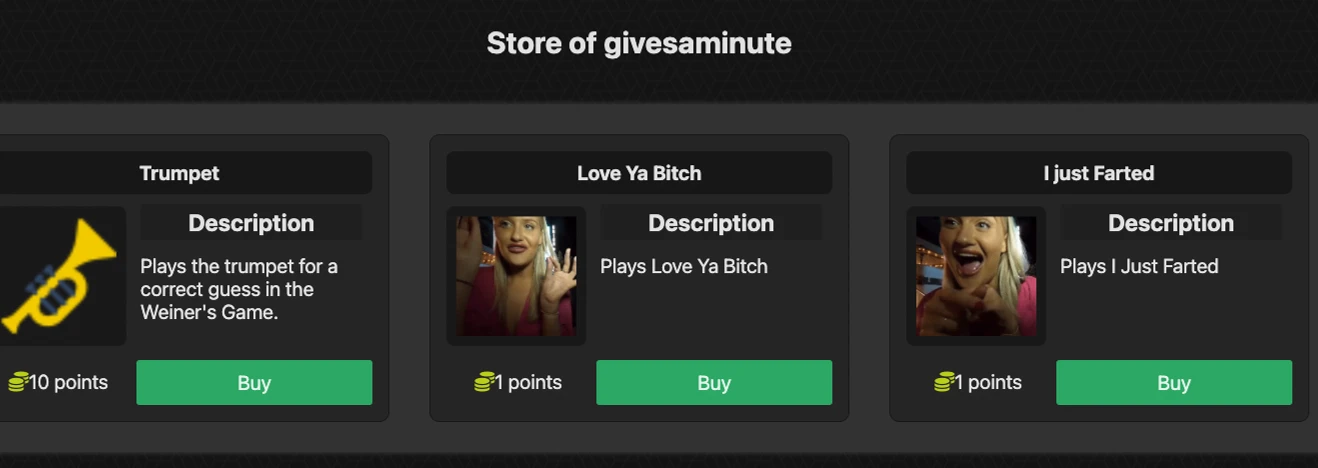Screen dimensions: 1318x468
Task: Select the Love Ya Bitch title bar
Action: (x=639, y=173)
